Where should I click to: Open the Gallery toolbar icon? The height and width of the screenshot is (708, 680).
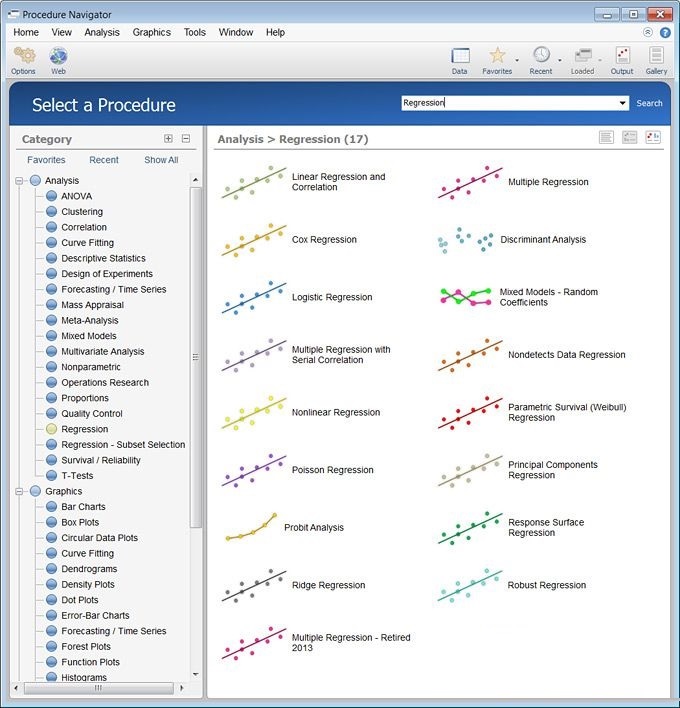coord(656,56)
